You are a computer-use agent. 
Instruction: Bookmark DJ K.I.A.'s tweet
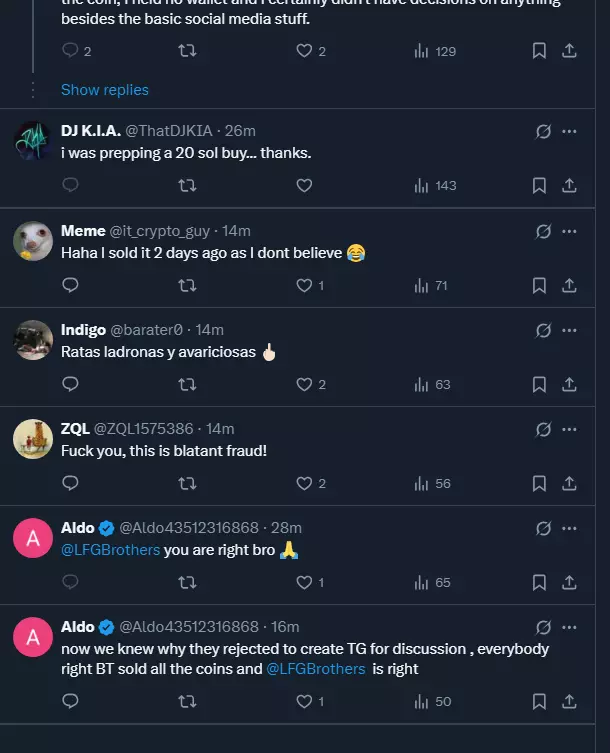pyautogui.click(x=539, y=185)
